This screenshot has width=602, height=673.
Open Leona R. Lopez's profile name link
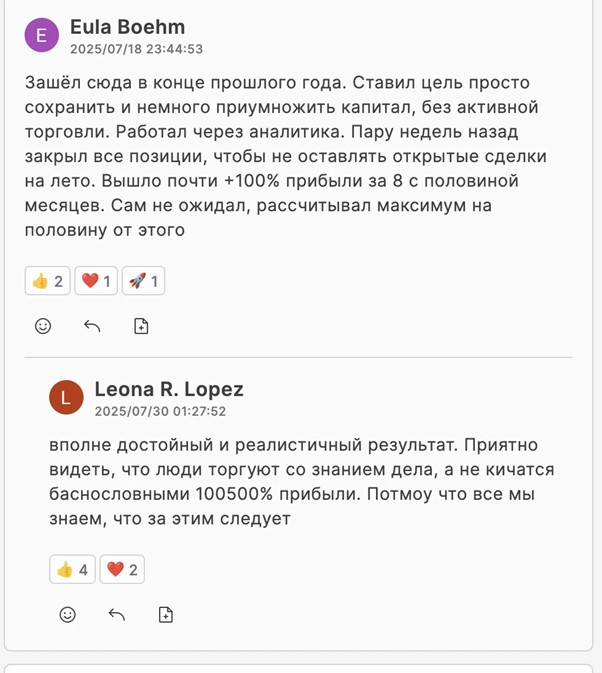pos(169,389)
